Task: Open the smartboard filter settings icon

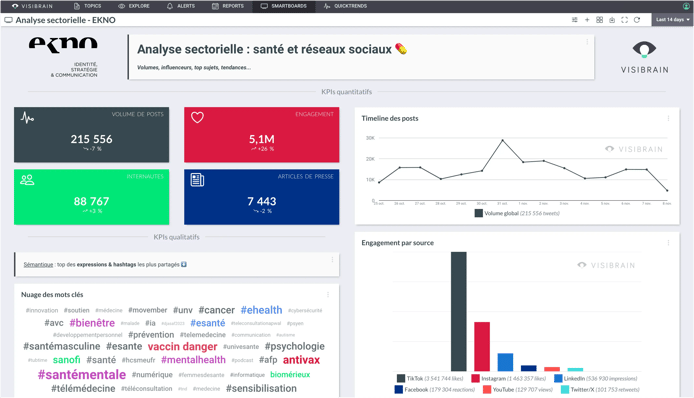Action: click(x=574, y=20)
